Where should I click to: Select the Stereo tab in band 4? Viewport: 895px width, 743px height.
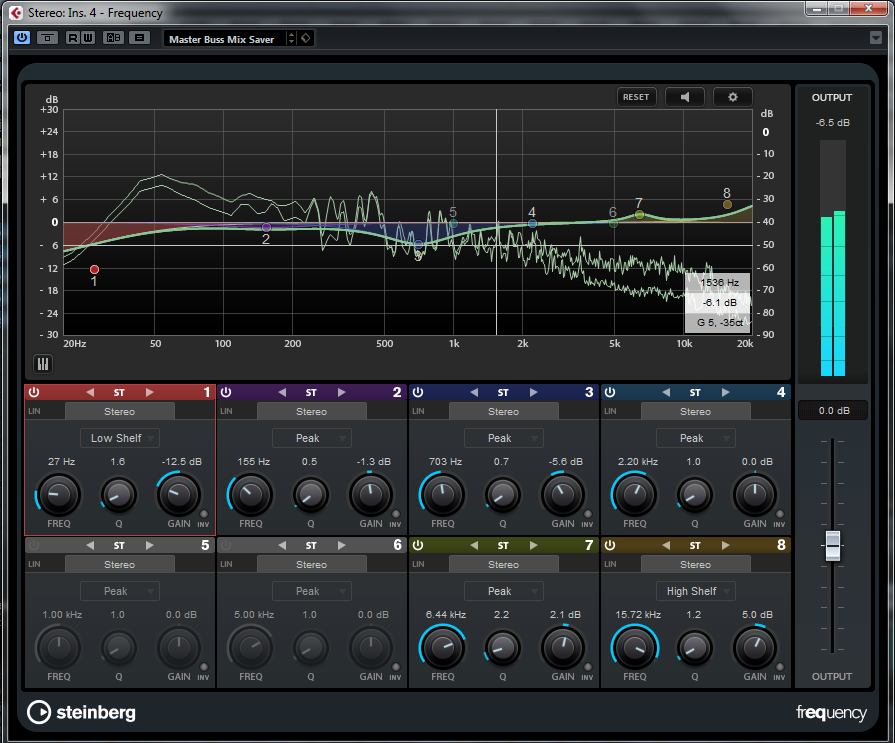coord(695,411)
